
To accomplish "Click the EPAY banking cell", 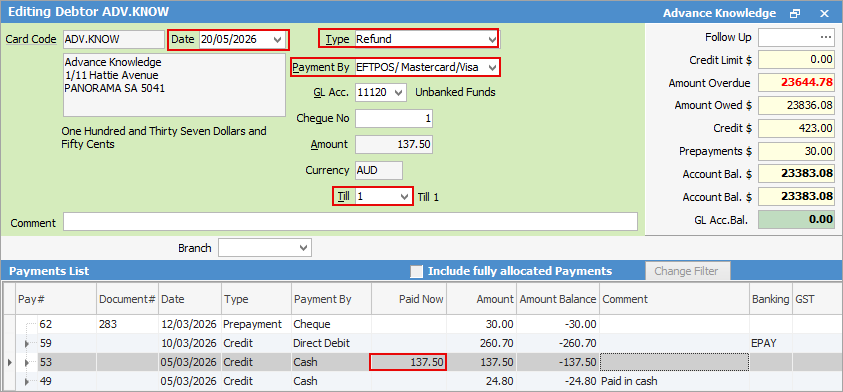I will [x=770, y=344].
